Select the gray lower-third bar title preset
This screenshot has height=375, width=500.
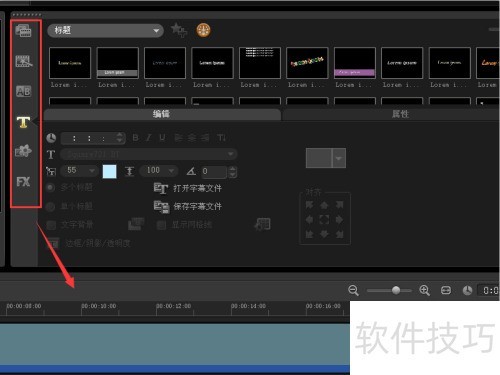click(x=117, y=63)
